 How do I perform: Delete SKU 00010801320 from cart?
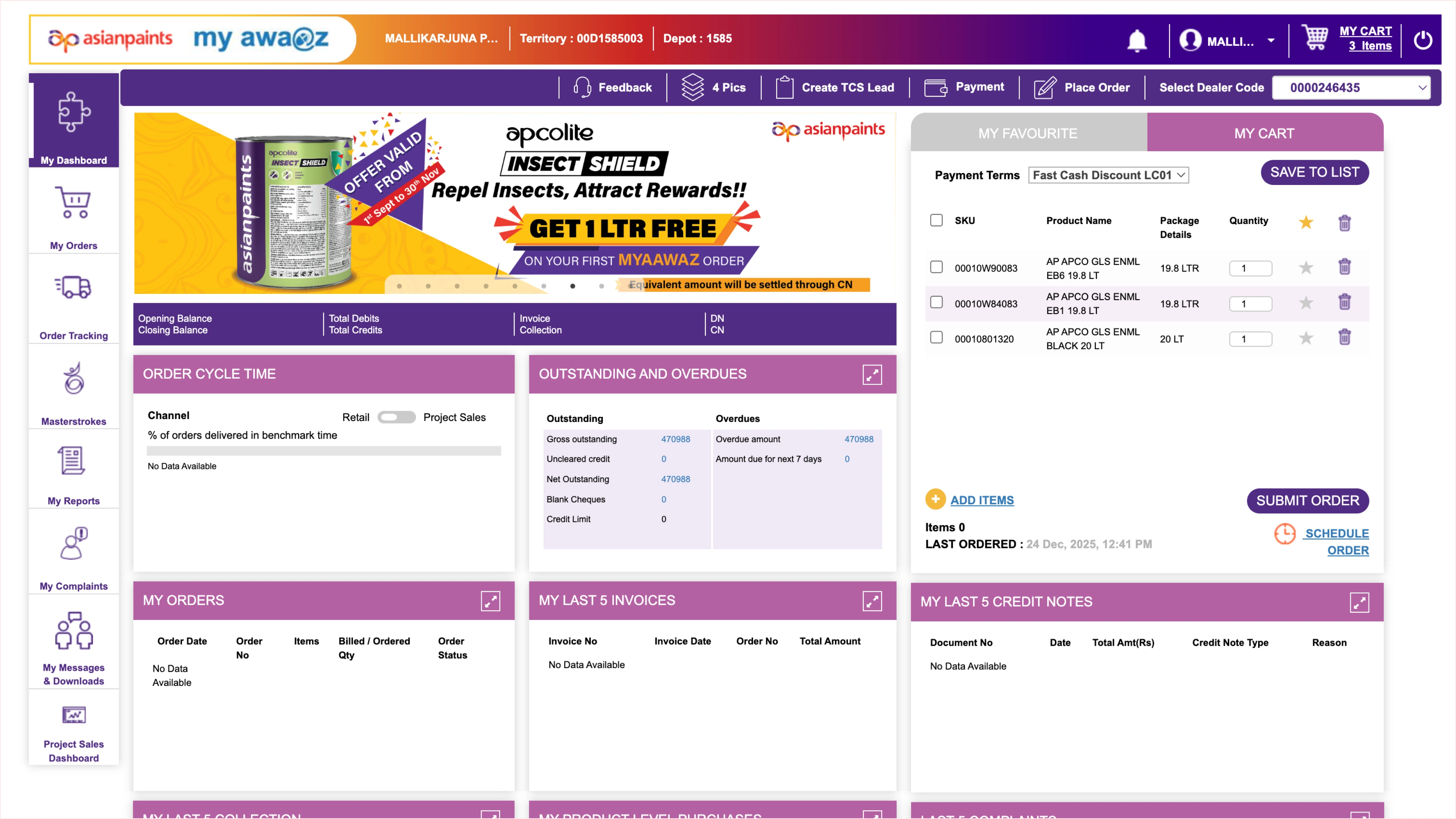click(x=1345, y=337)
